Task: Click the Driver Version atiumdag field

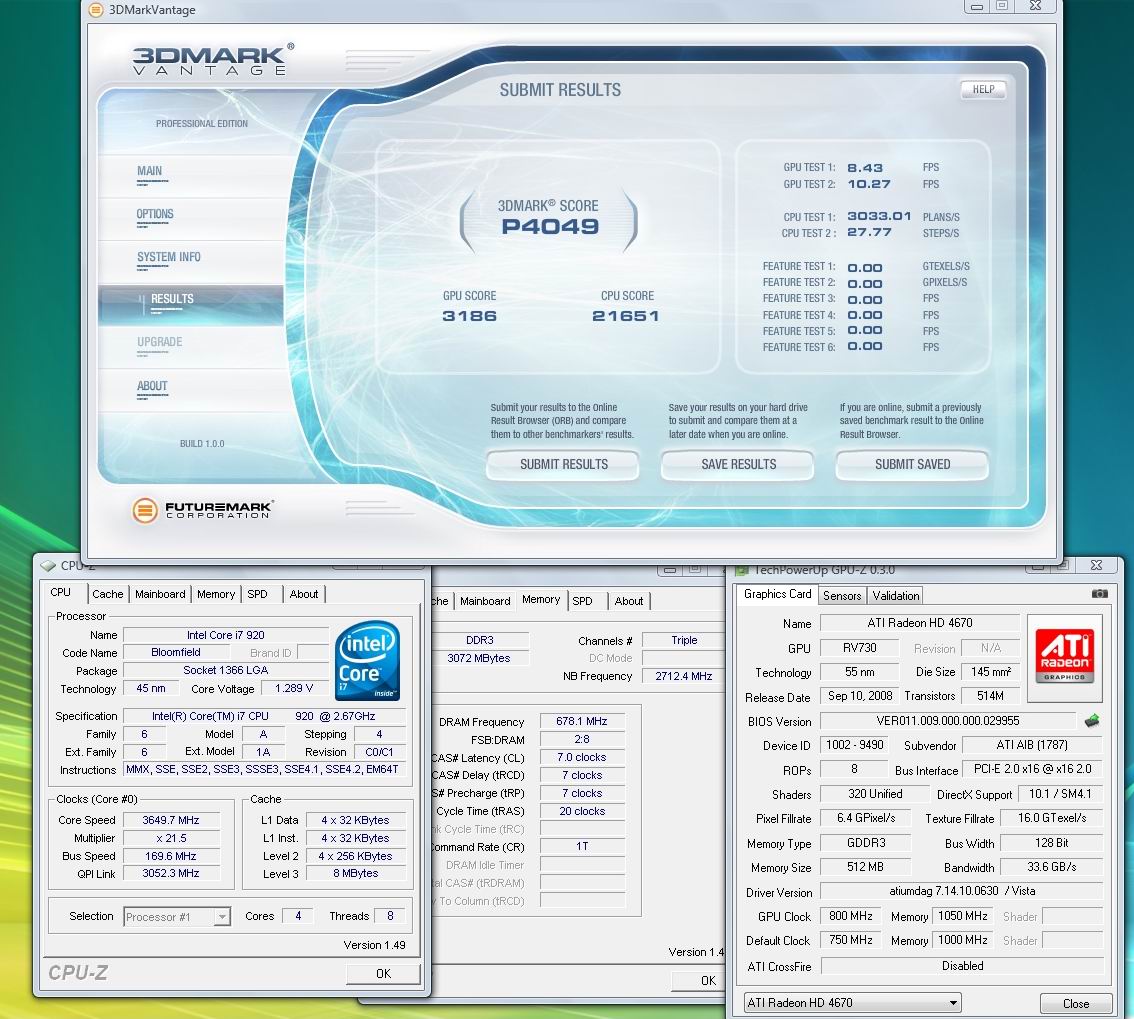Action: pos(962,891)
